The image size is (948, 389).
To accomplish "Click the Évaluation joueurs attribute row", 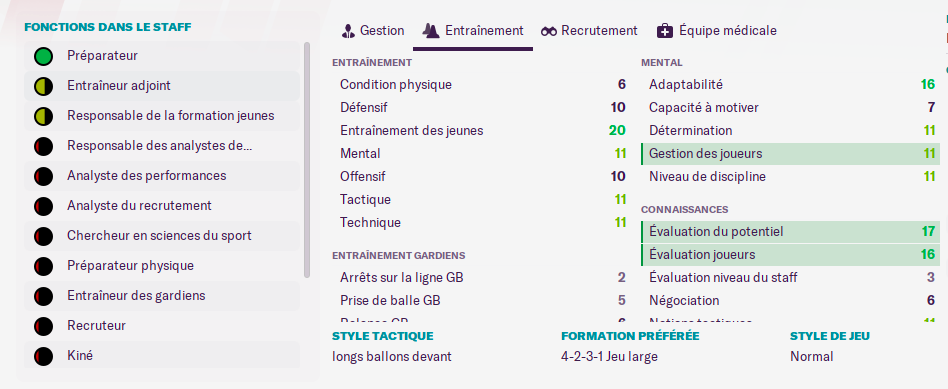I will point(790,255).
